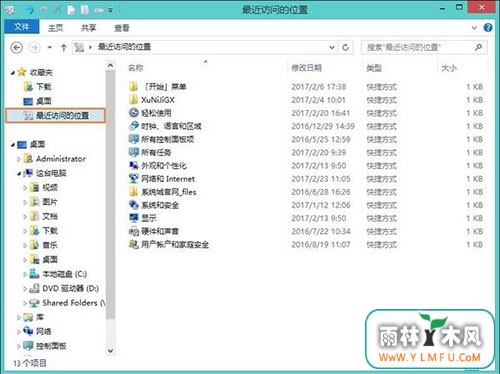500x374 pixels.
Task: Switch to the 查看 ribbon tab
Action: click(x=122, y=28)
